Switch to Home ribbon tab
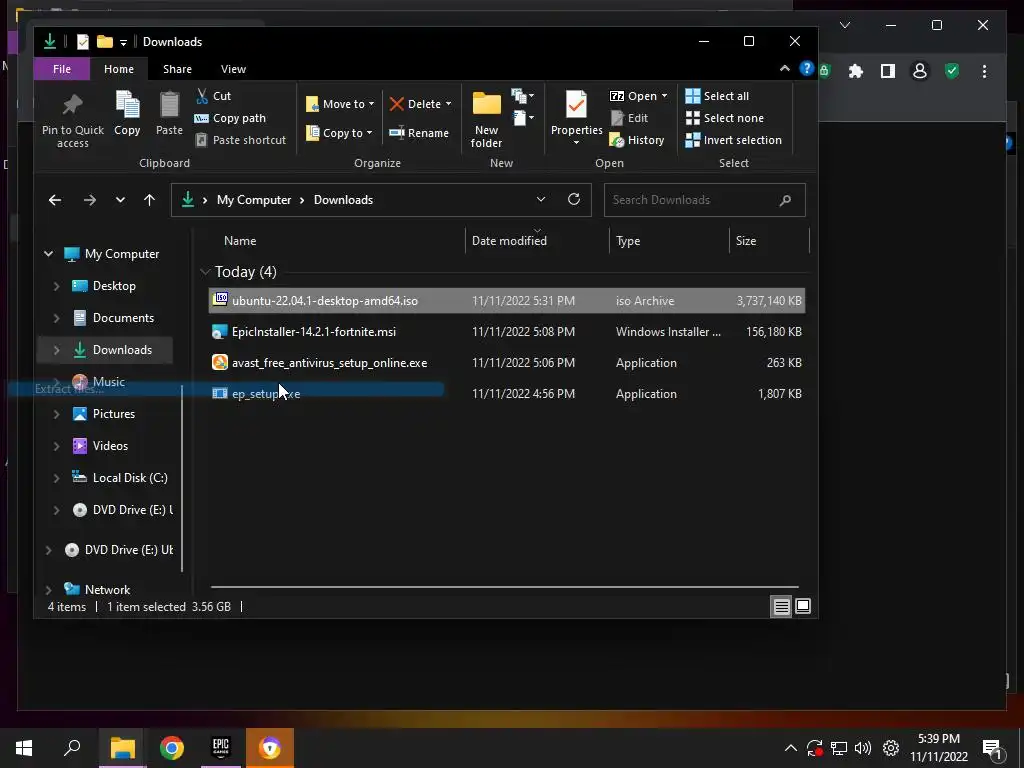 pos(119,69)
